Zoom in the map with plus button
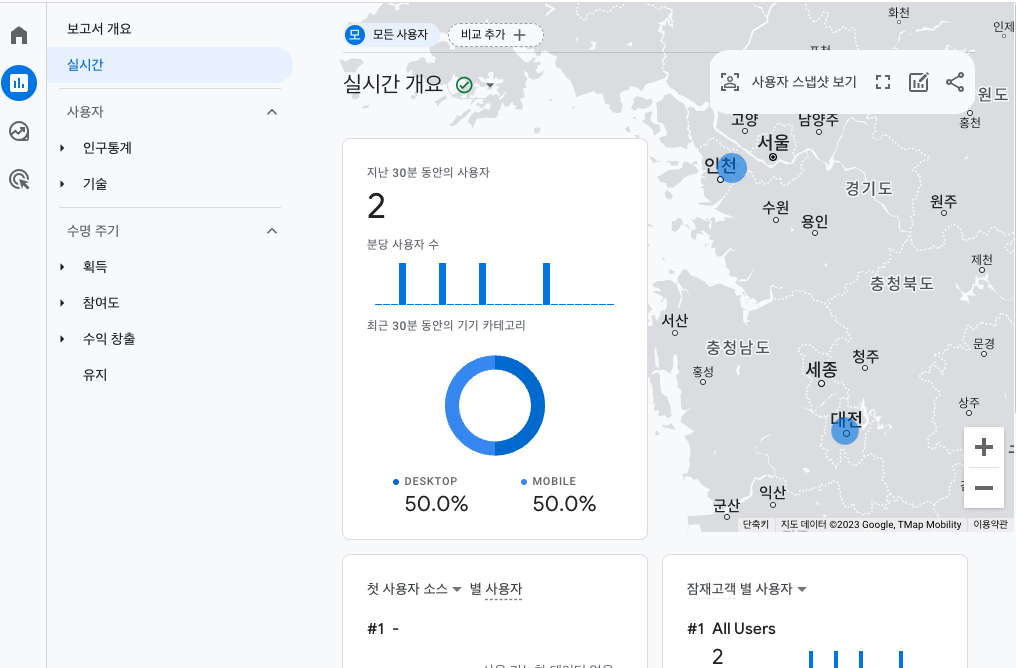Screen dimensions: 1016x668 click(x=983, y=447)
